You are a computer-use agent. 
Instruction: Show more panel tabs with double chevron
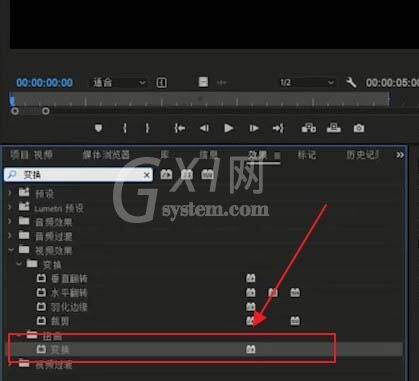coord(400,155)
